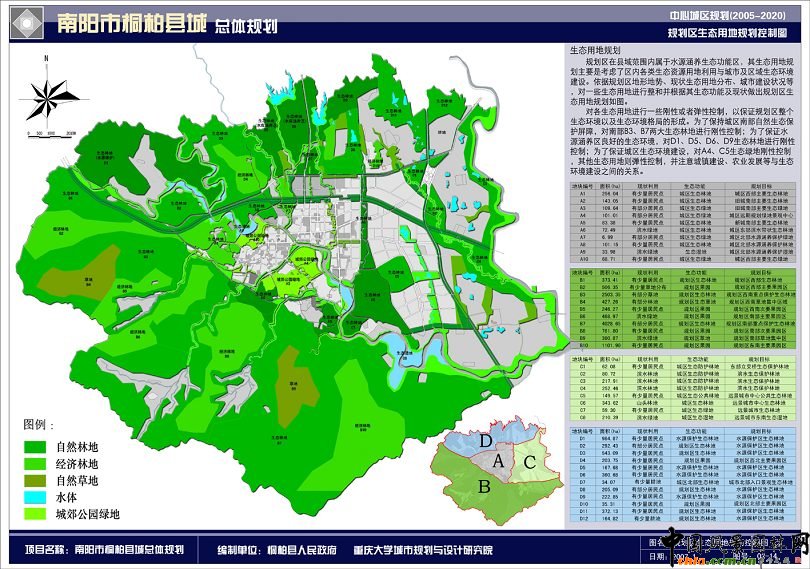Click zone A on the inset map

pyautogui.click(x=499, y=460)
